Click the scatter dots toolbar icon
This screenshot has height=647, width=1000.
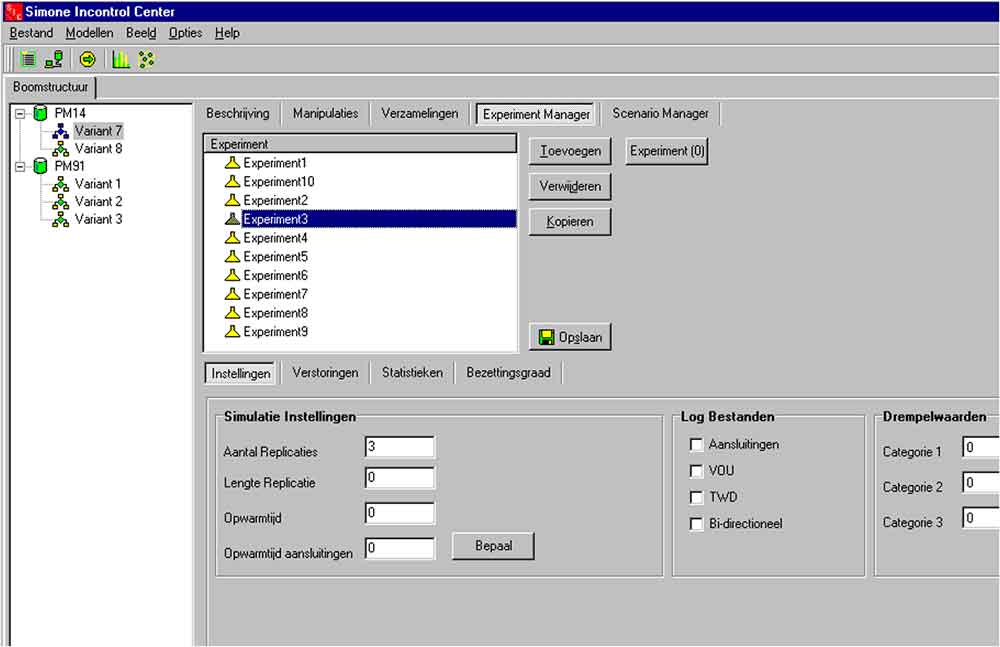click(x=146, y=59)
